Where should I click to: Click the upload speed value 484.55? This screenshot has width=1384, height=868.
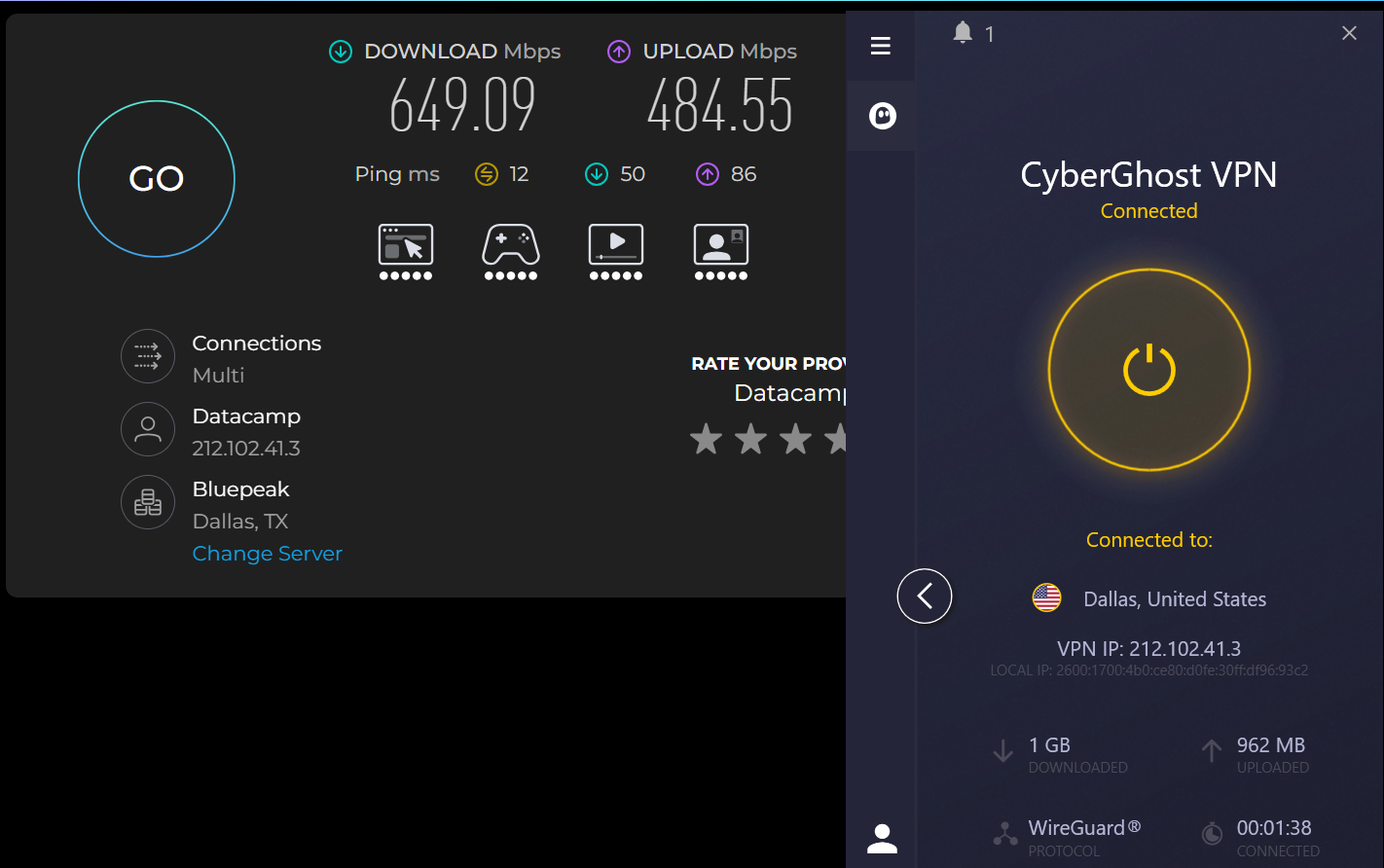tap(720, 105)
